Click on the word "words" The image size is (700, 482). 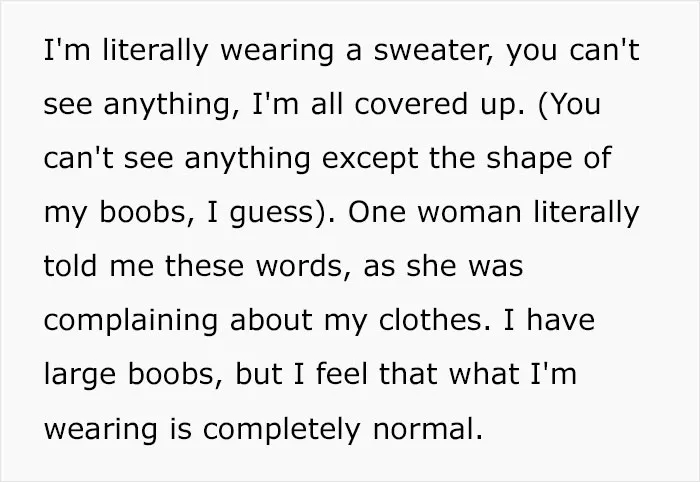click(300, 265)
